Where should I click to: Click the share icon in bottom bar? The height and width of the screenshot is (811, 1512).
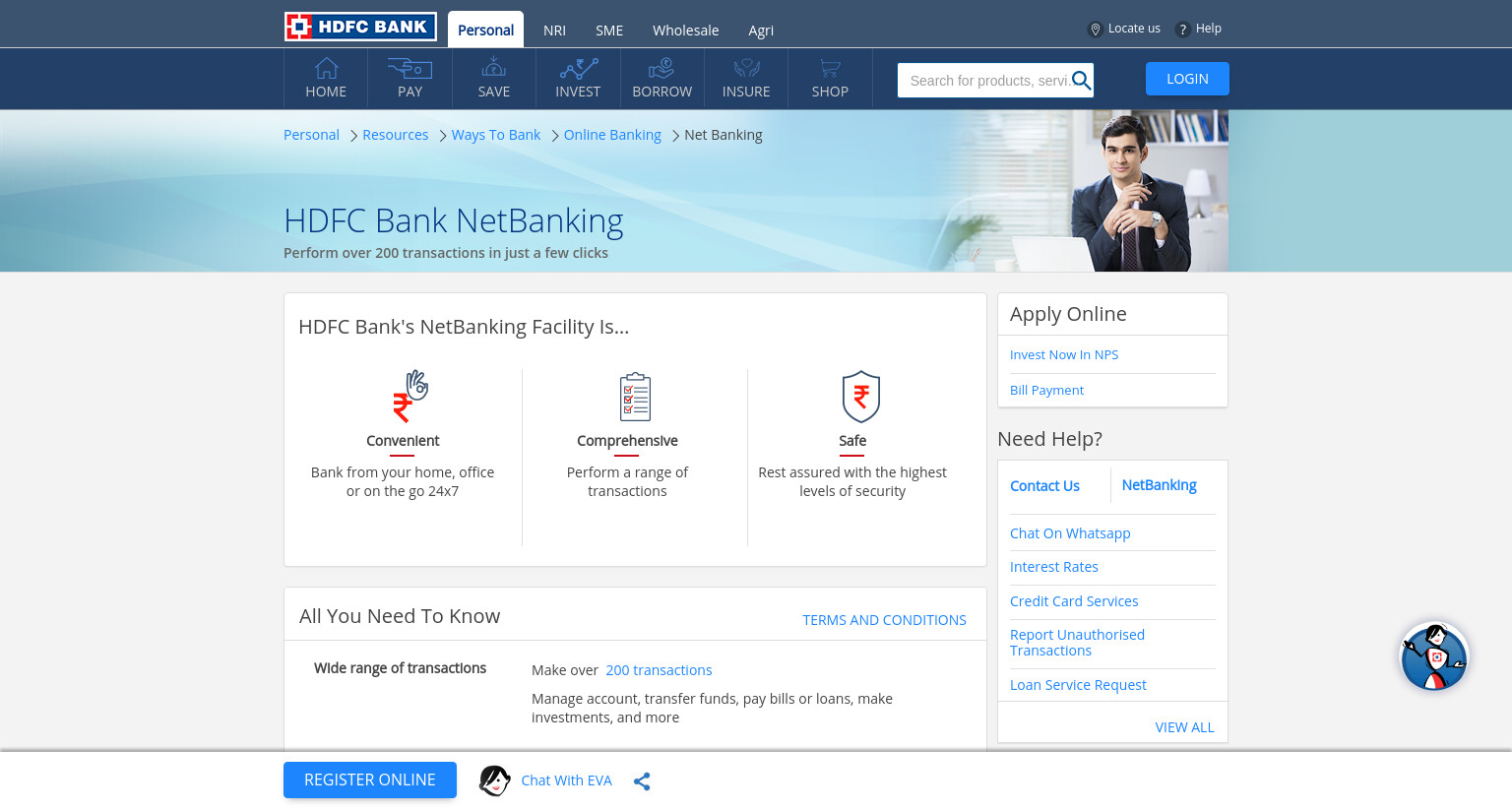pos(642,781)
